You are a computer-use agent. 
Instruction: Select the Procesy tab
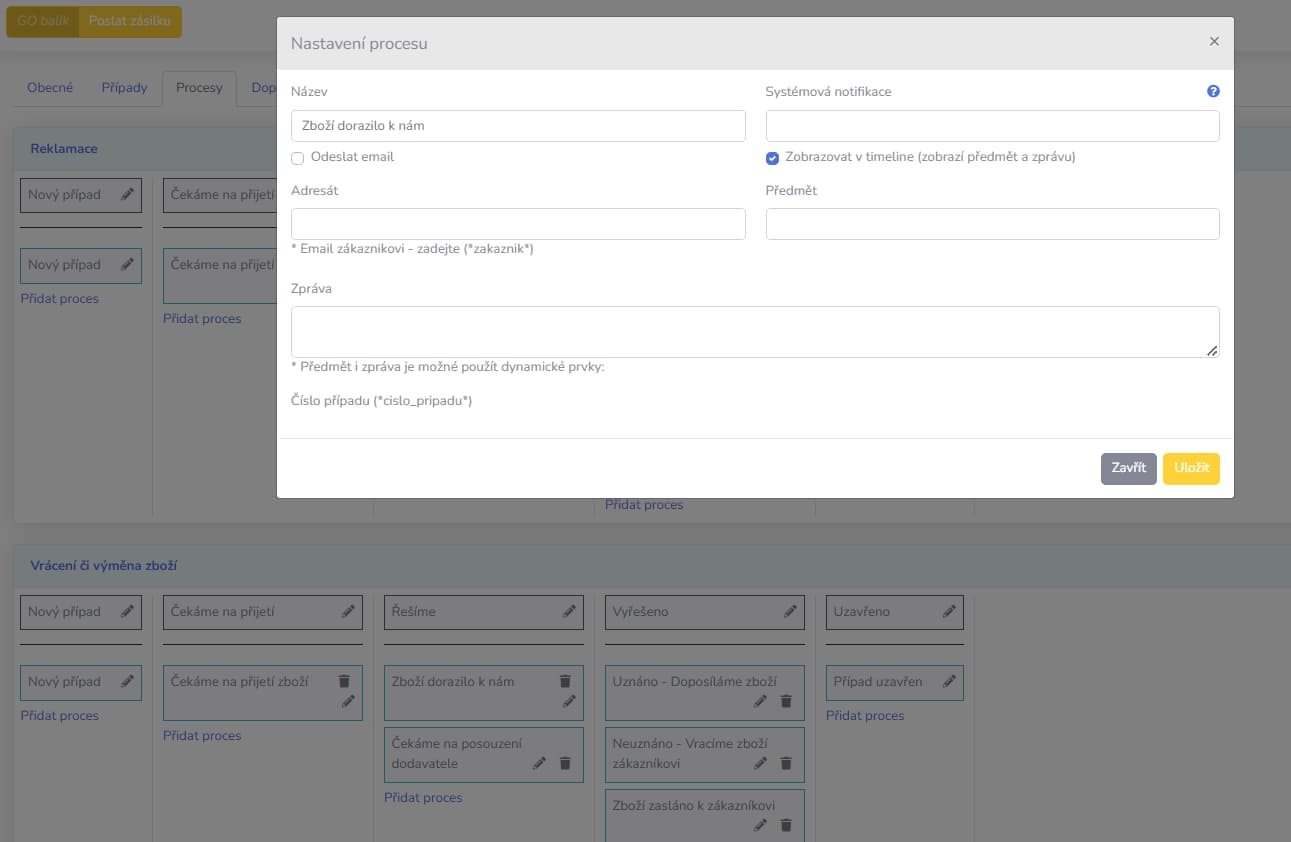pos(199,88)
